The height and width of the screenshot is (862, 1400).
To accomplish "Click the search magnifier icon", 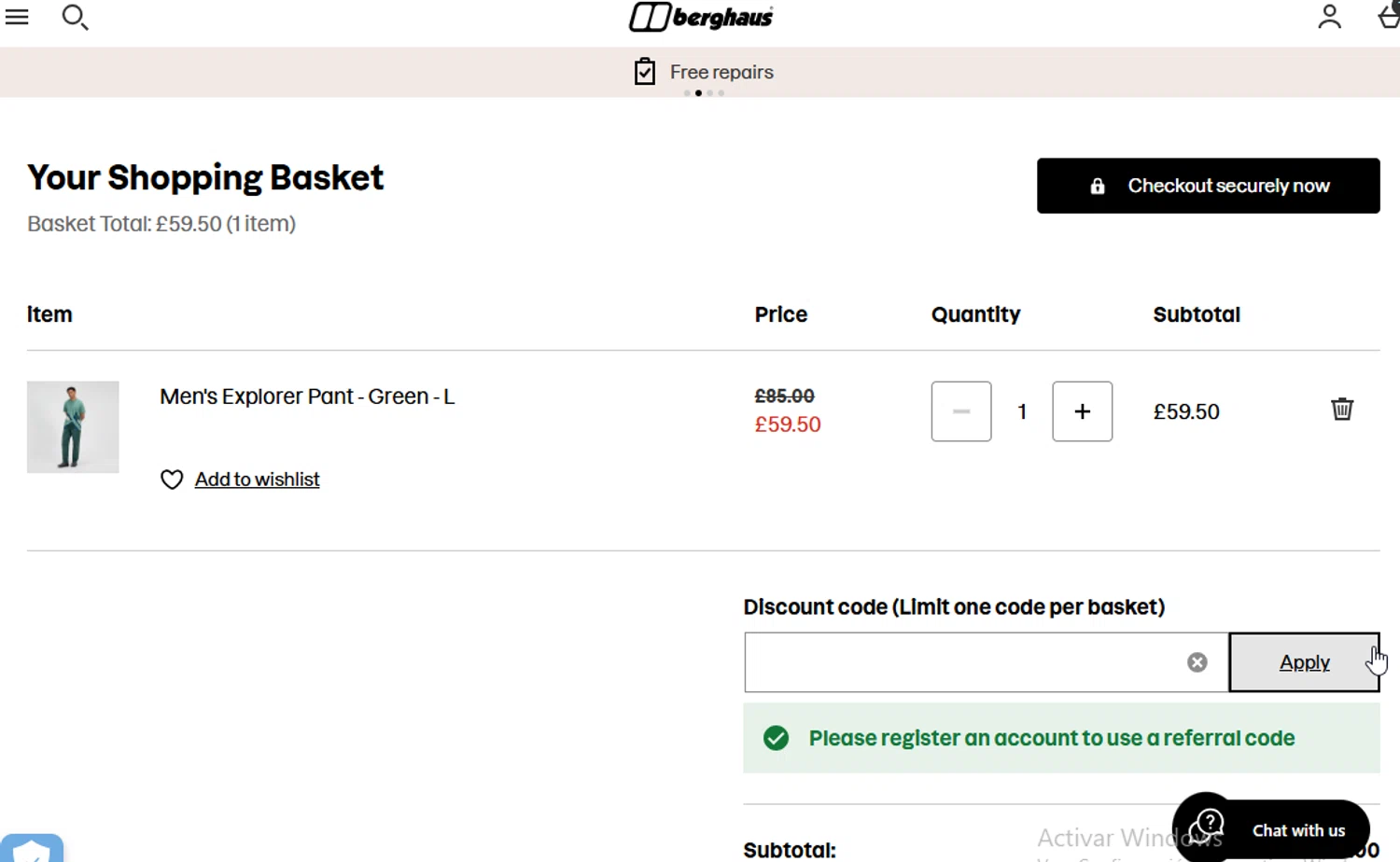I will 75,17.
